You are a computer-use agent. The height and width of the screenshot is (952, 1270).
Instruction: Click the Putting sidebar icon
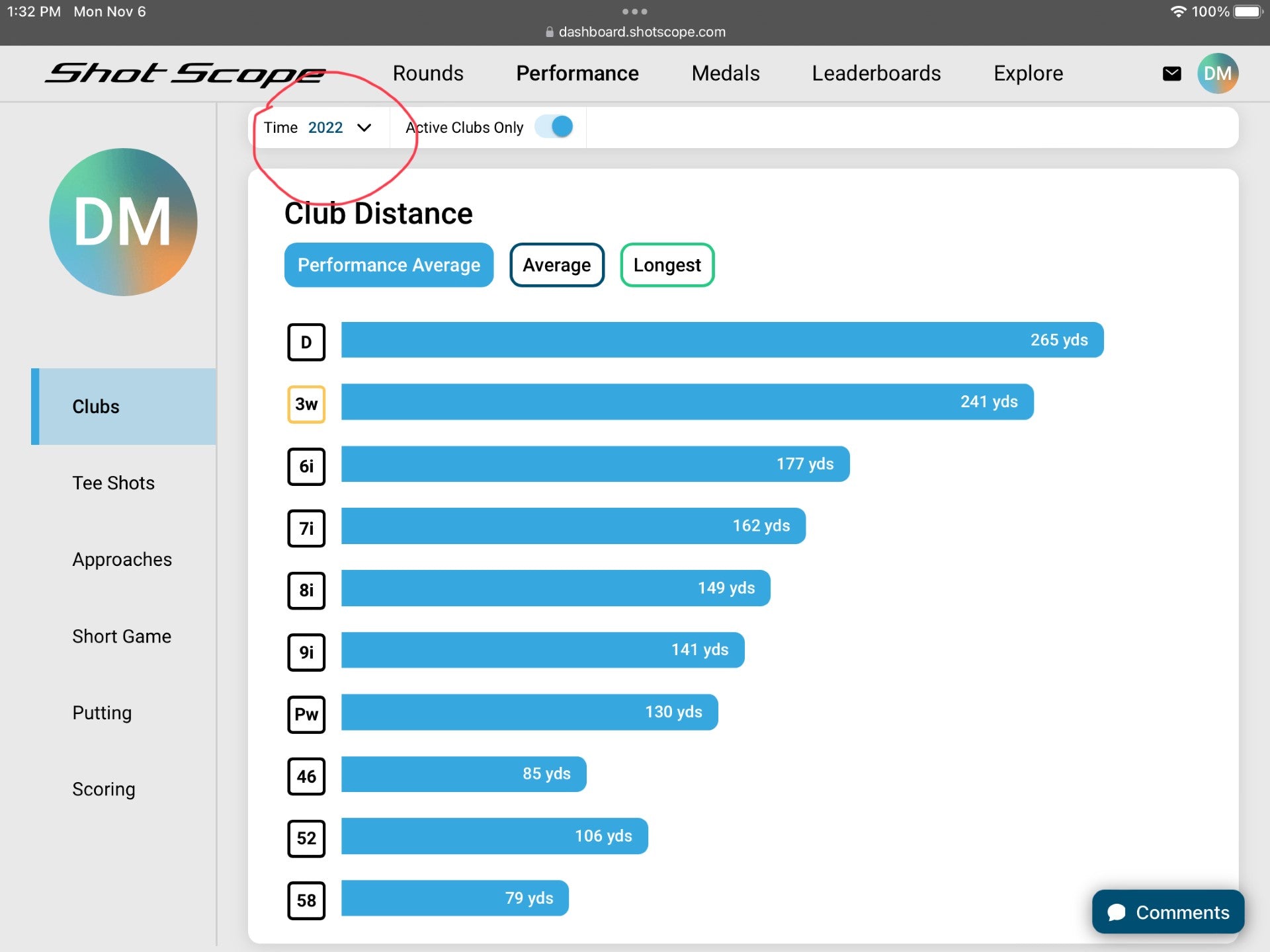[100, 713]
